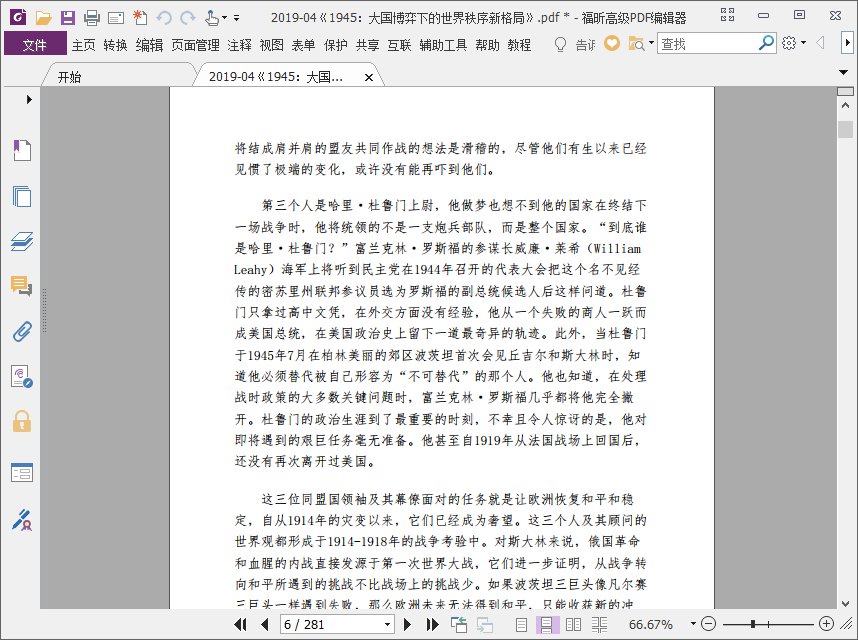The image size is (858, 640).
Task: Click the magnifier search button
Action: (x=766, y=43)
